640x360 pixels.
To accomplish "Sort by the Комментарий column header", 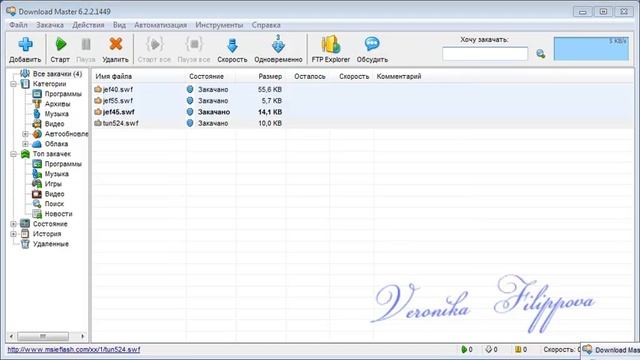I will click(x=399, y=76).
